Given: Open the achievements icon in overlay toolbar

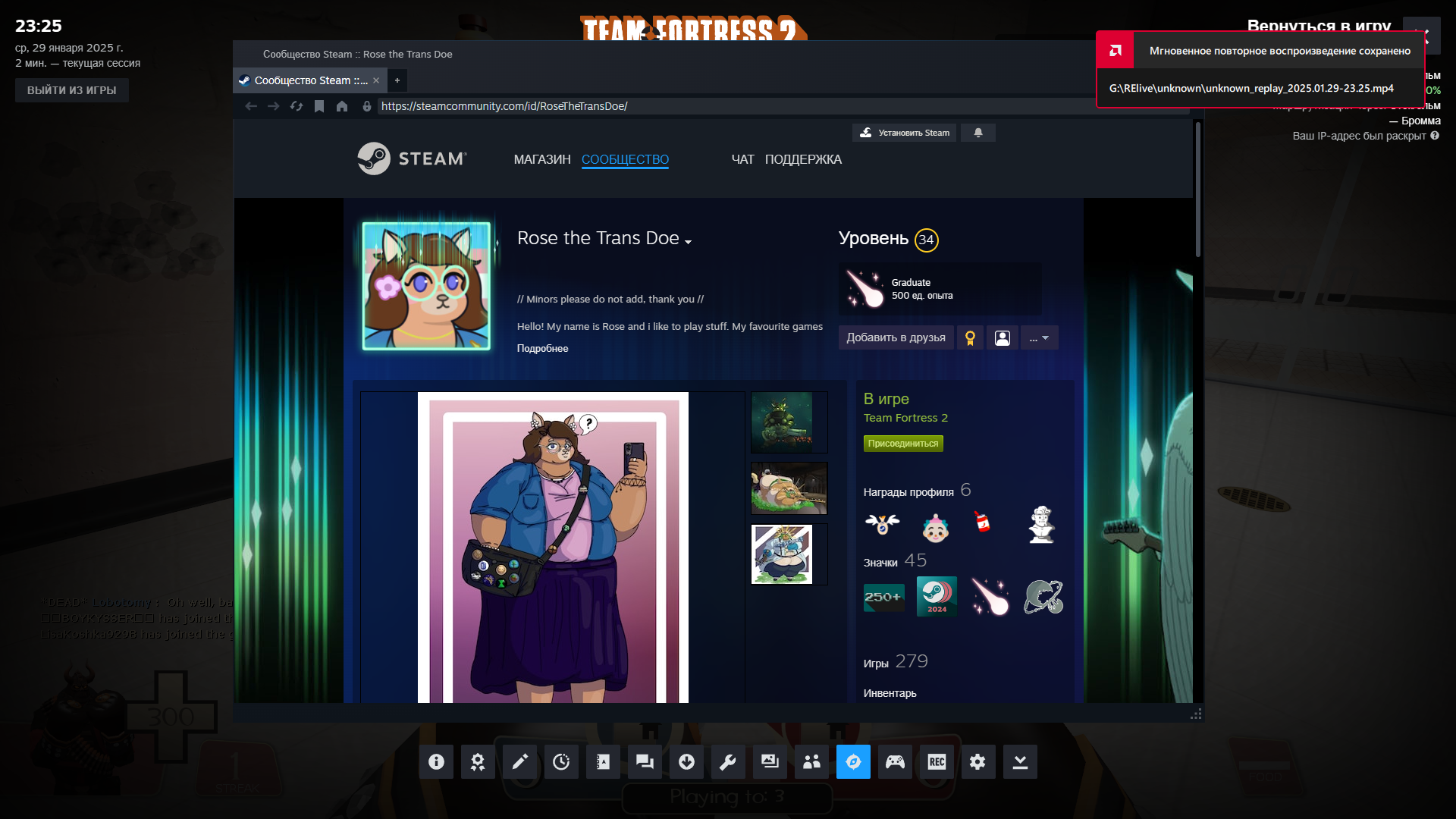Looking at the screenshot, I should coord(478,761).
